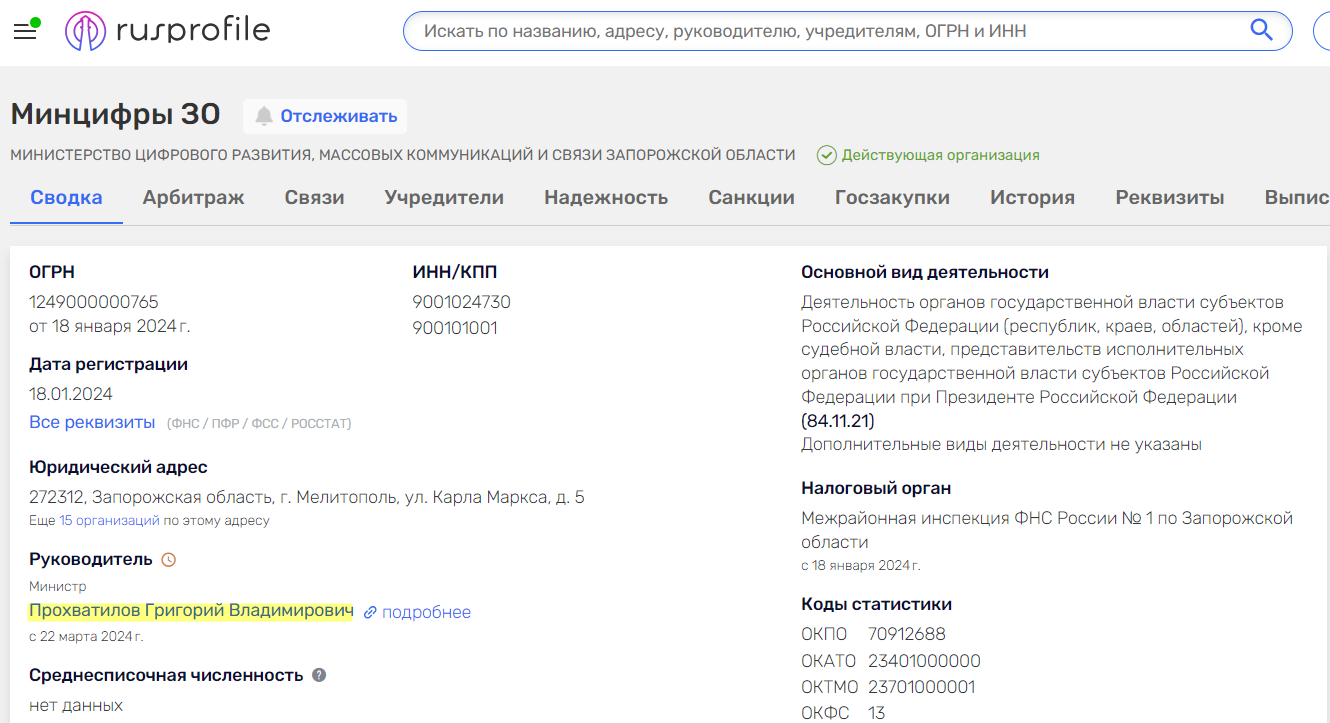1330x723 pixels.
Task: Click the magnifying glass search icon
Action: click(1261, 30)
